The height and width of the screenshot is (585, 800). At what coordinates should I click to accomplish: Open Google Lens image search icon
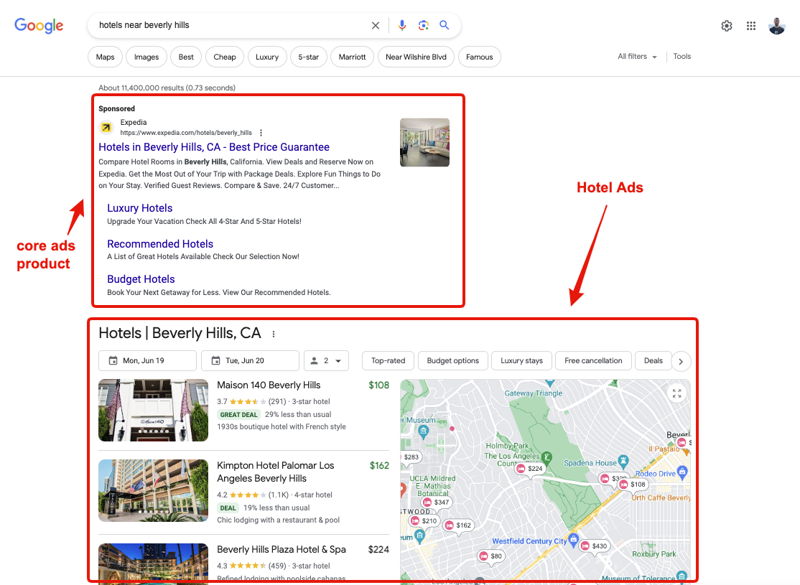423,25
